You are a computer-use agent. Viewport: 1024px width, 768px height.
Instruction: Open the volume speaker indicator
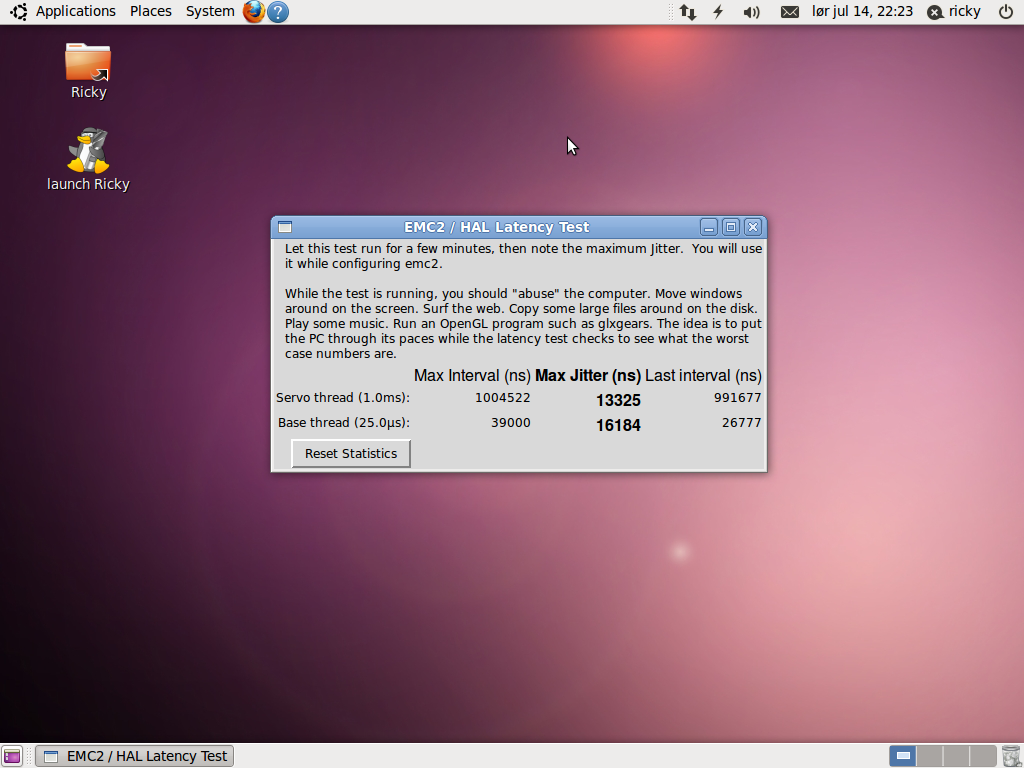(752, 11)
